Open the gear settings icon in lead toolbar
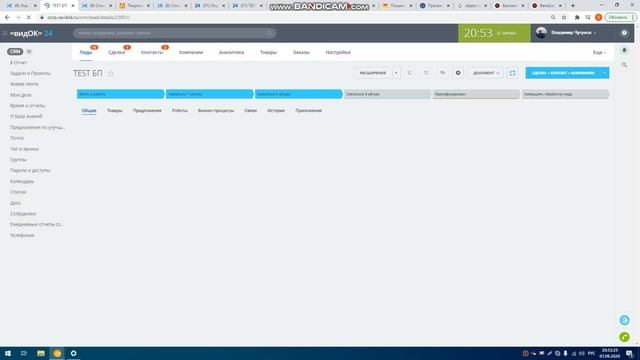The image size is (640, 360). click(458, 73)
